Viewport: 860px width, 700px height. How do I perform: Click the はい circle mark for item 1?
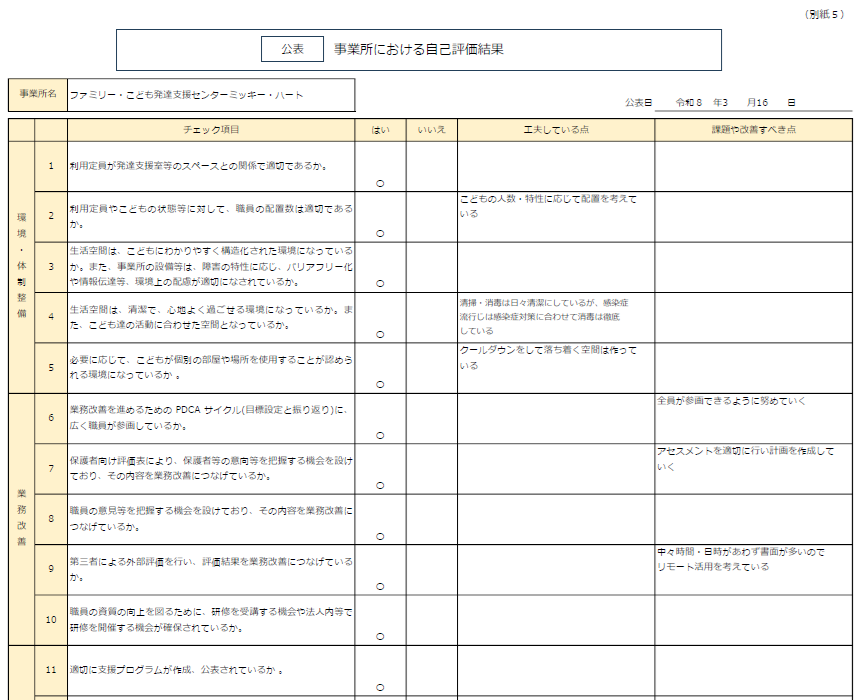380,183
